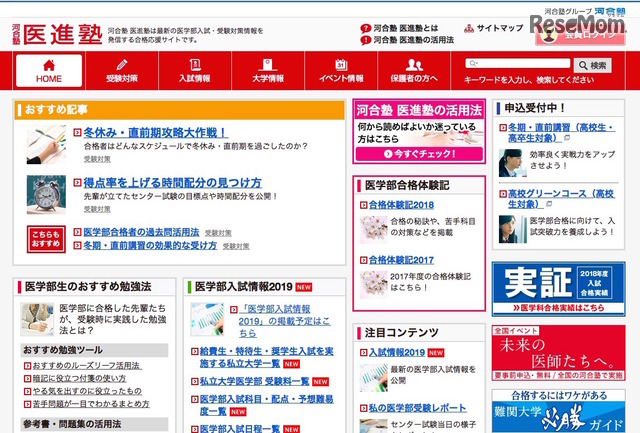Click the 医進塾 site logo
The width and height of the screenshot is (640, 433).
pyautogui.click(x=57, y=34)
